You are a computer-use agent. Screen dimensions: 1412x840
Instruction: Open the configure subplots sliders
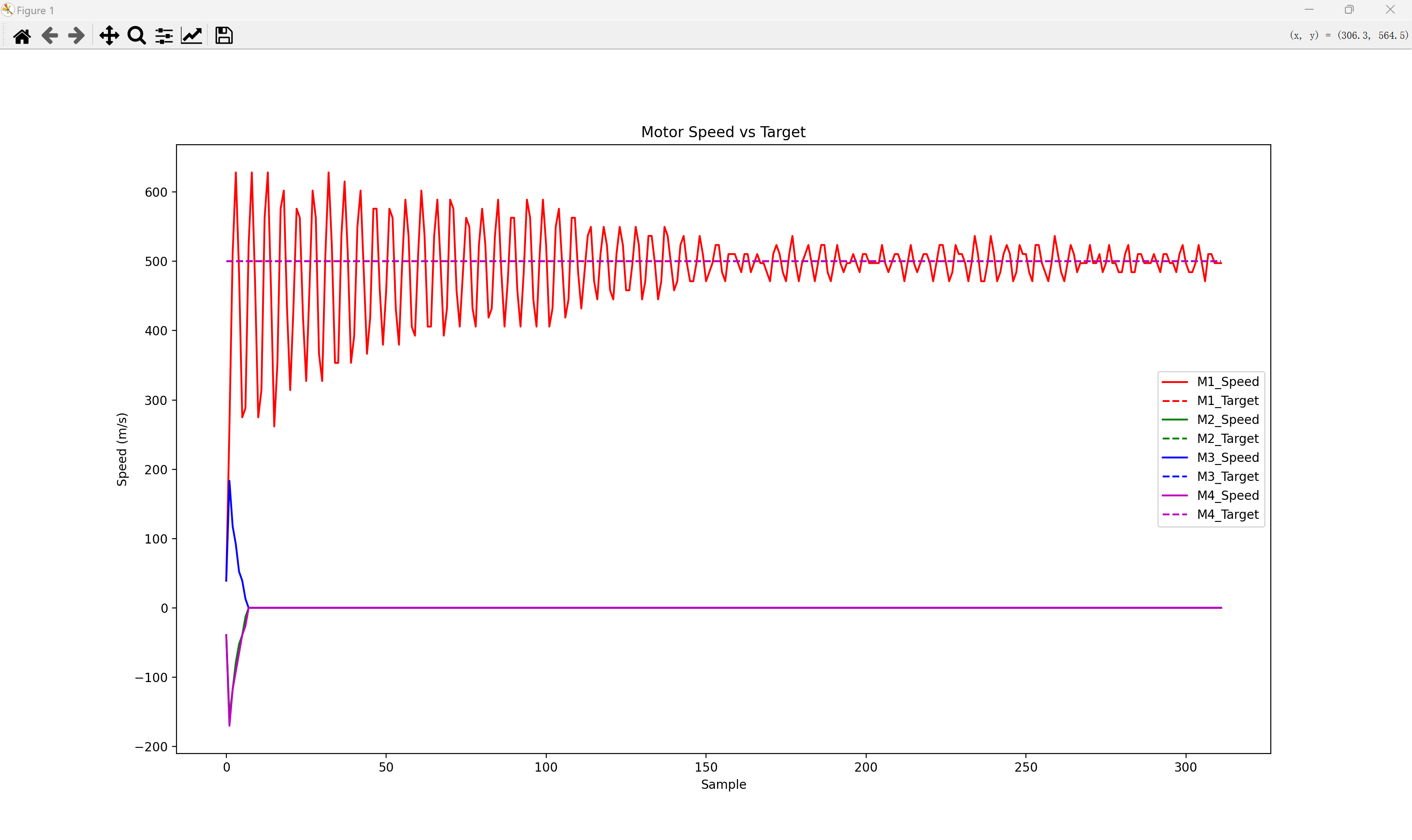[x=164, y=36]
